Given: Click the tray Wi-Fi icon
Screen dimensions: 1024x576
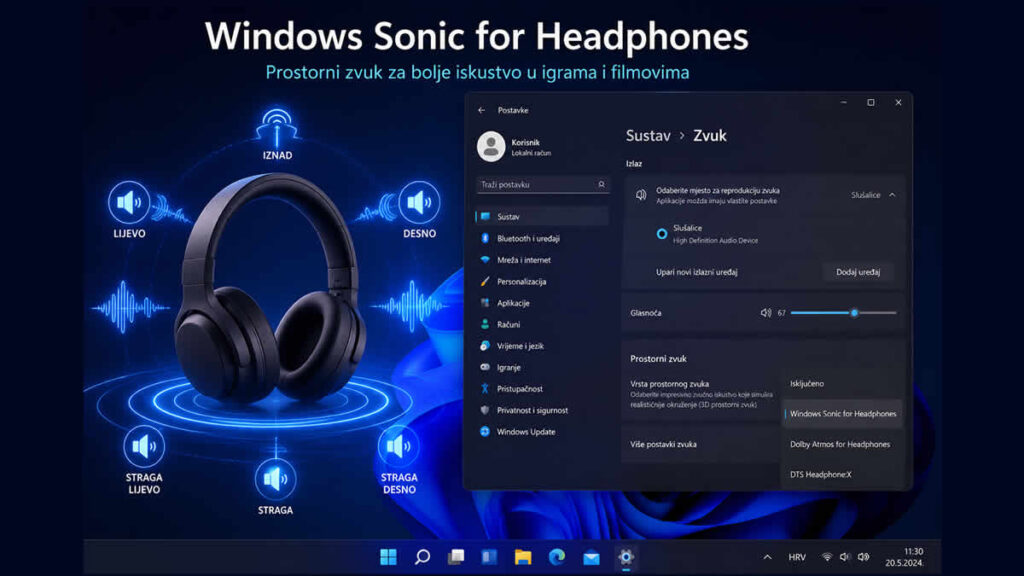Looking at the screenshot, I should [x=827, y=557].
